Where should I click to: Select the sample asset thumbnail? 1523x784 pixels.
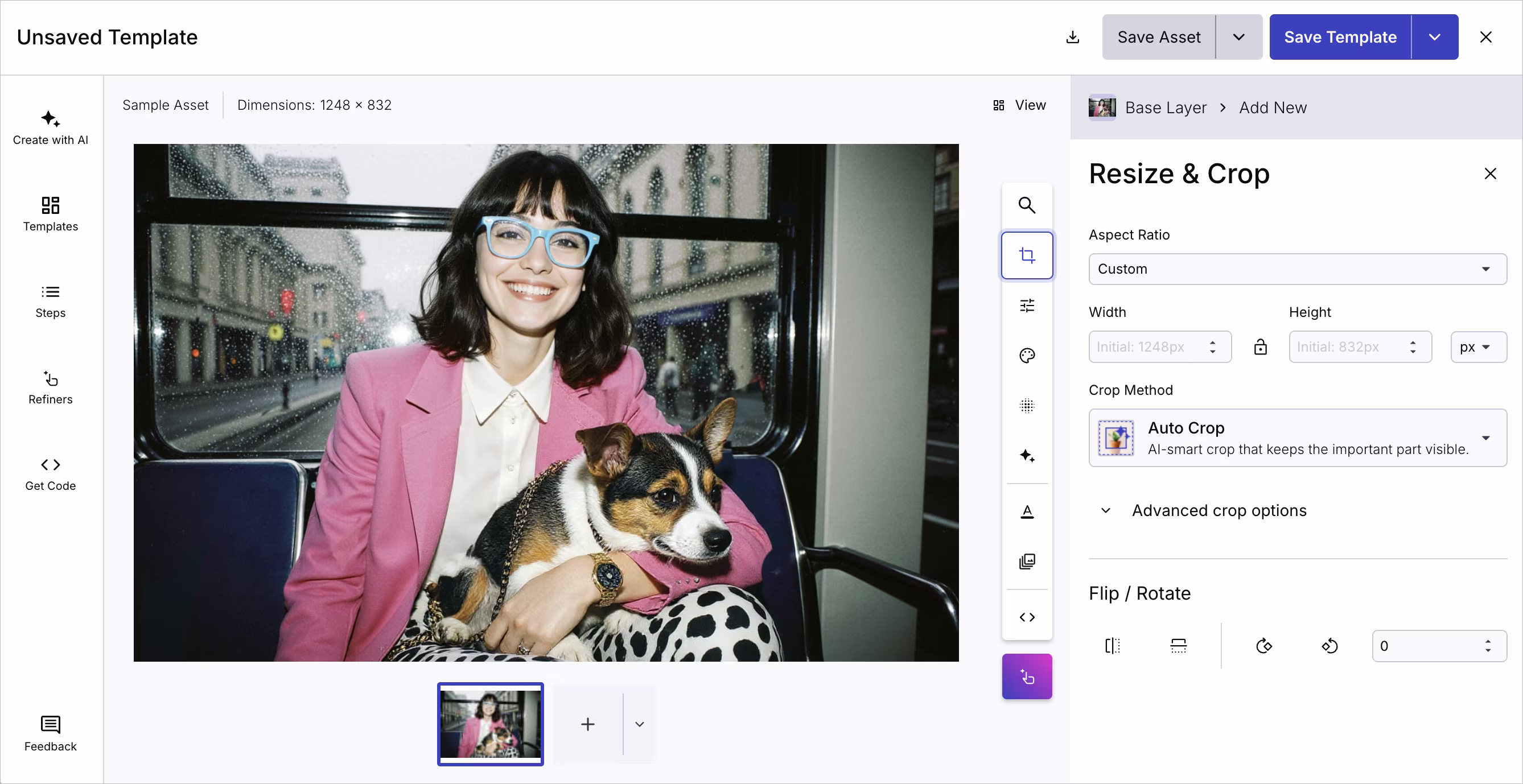(x=490, y=724)
